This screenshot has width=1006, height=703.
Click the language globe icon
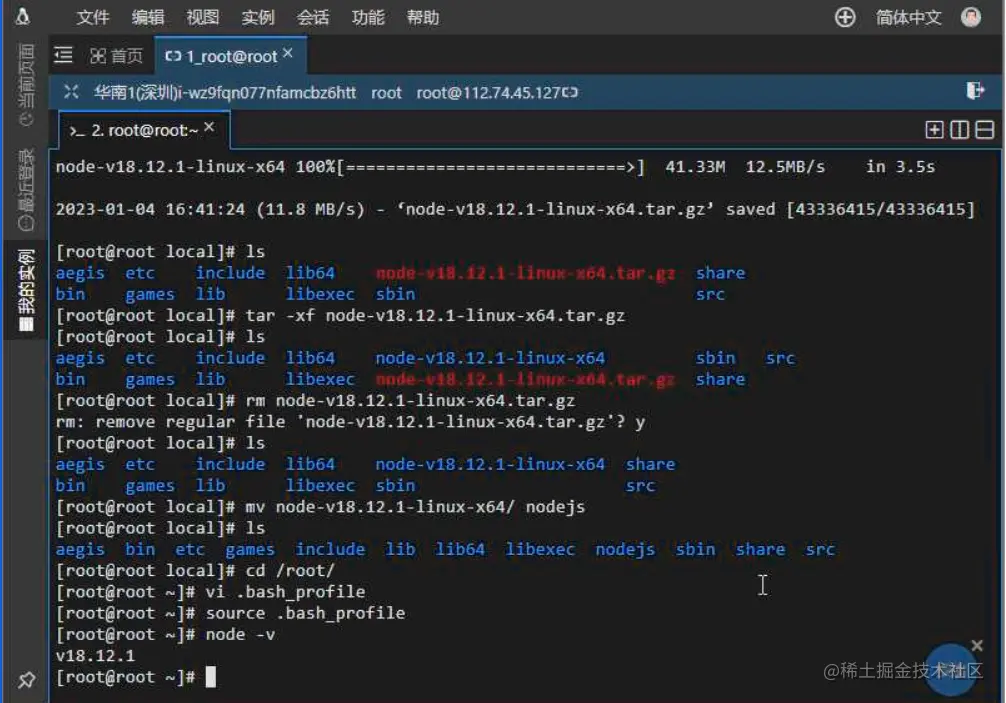pyautogui.click(x=845, y=17)
